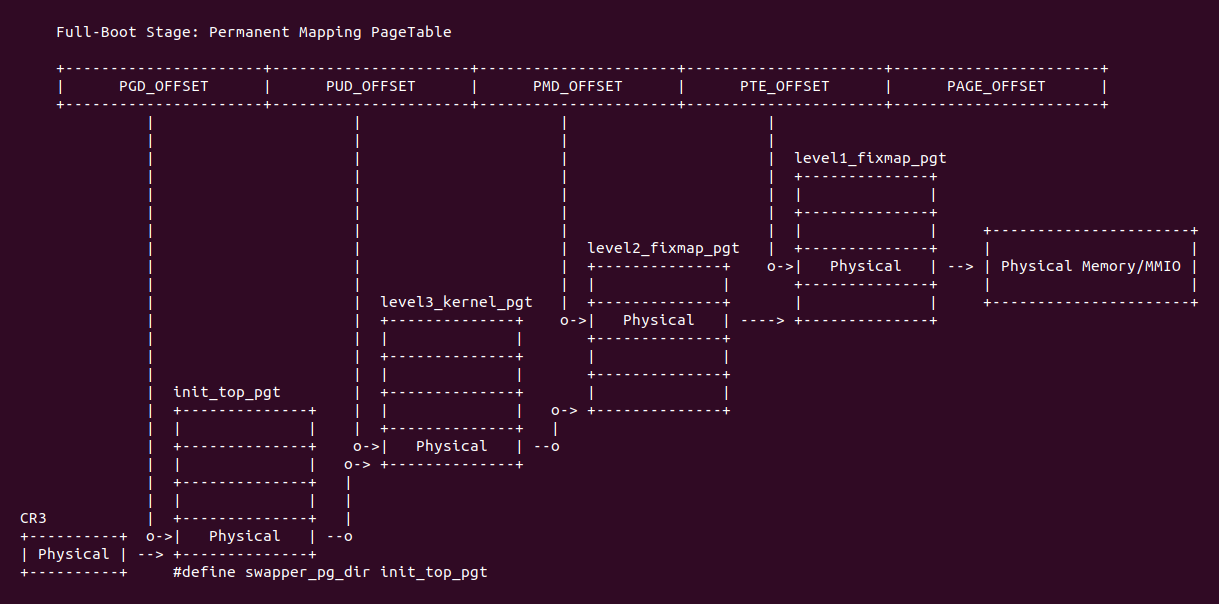Select the PUD_OFFSET header cell
This screenshot has height=604, width=1219.
coord(370,86)
